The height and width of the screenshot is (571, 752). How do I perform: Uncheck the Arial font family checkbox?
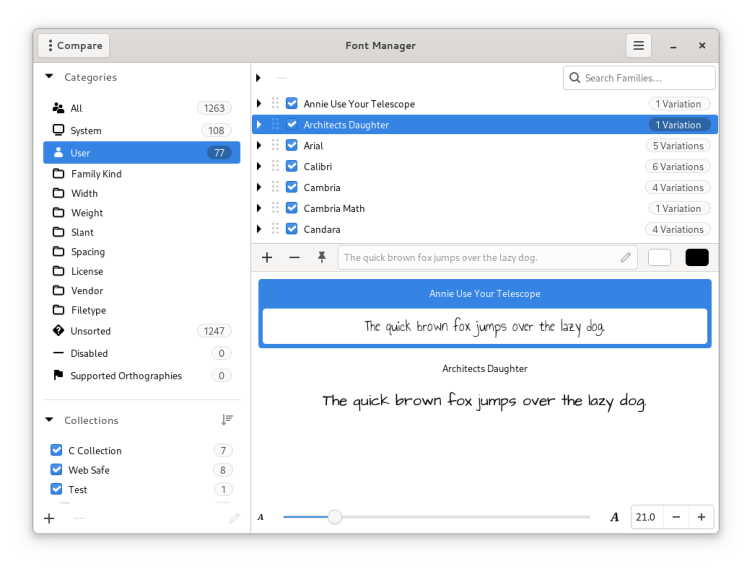[x=292, y=145]
